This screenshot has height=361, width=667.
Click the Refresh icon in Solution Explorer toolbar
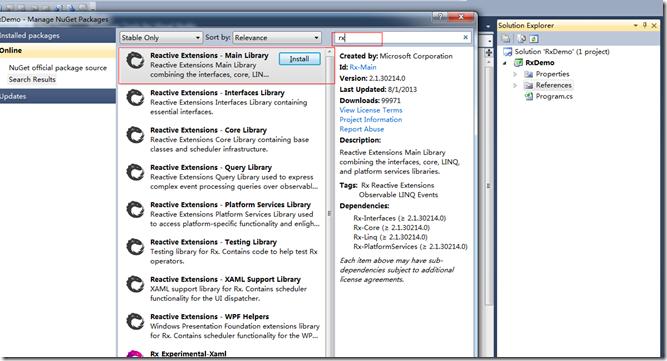pyautogui.click(x=533, y=39)
